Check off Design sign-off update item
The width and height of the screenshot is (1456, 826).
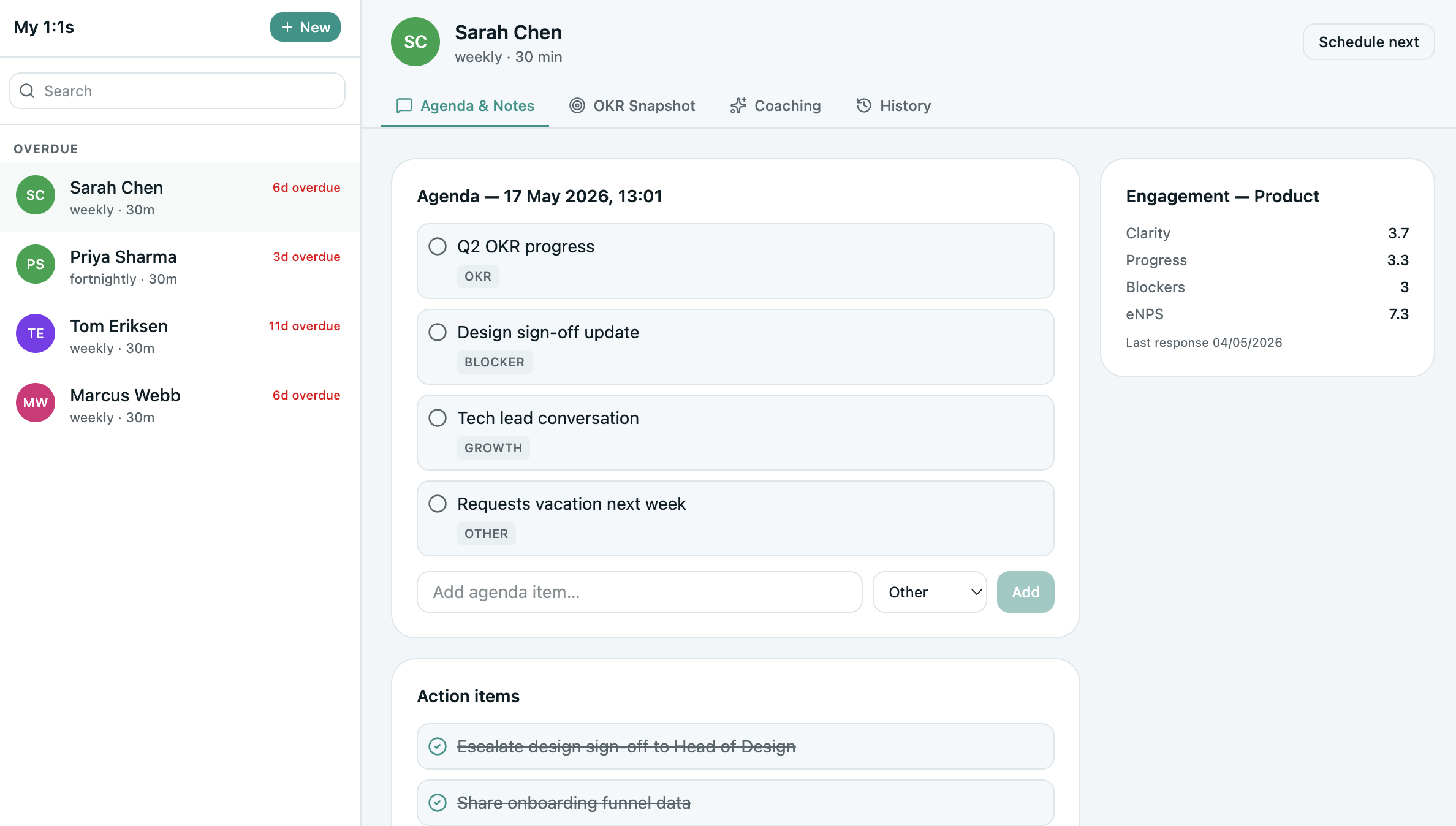tap(438, 332)
